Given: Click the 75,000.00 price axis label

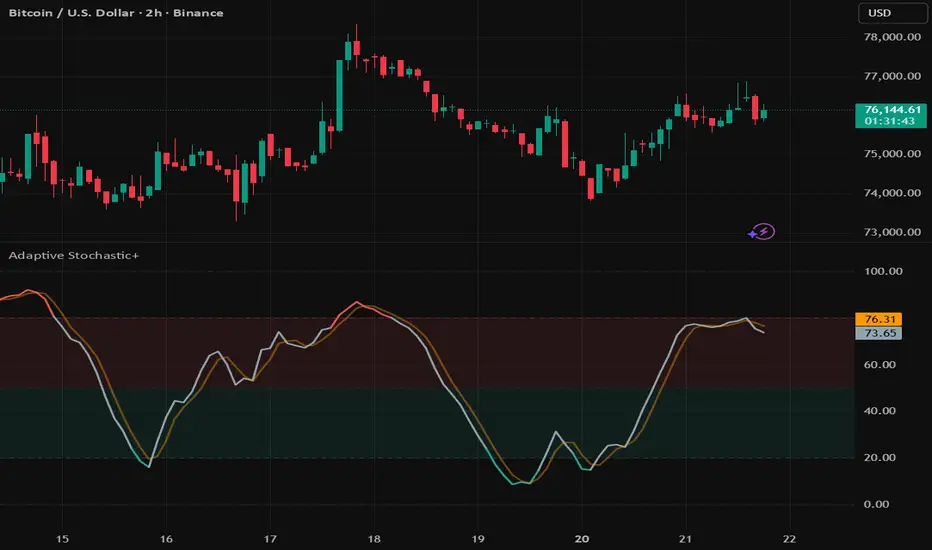Looking at the screenshot, I should coord(892,154).
